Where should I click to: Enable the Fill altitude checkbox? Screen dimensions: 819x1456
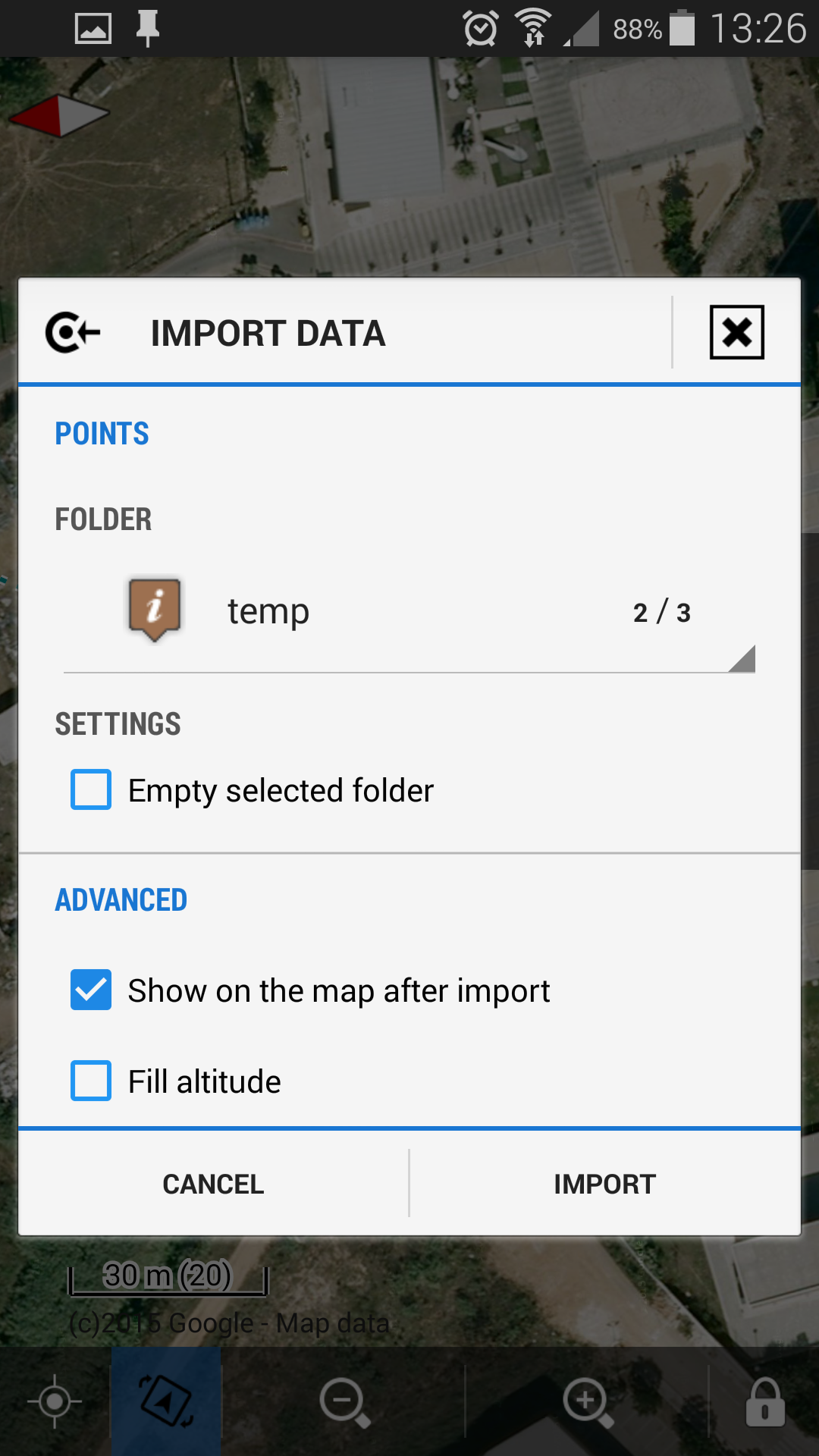tap(91, 1081)
